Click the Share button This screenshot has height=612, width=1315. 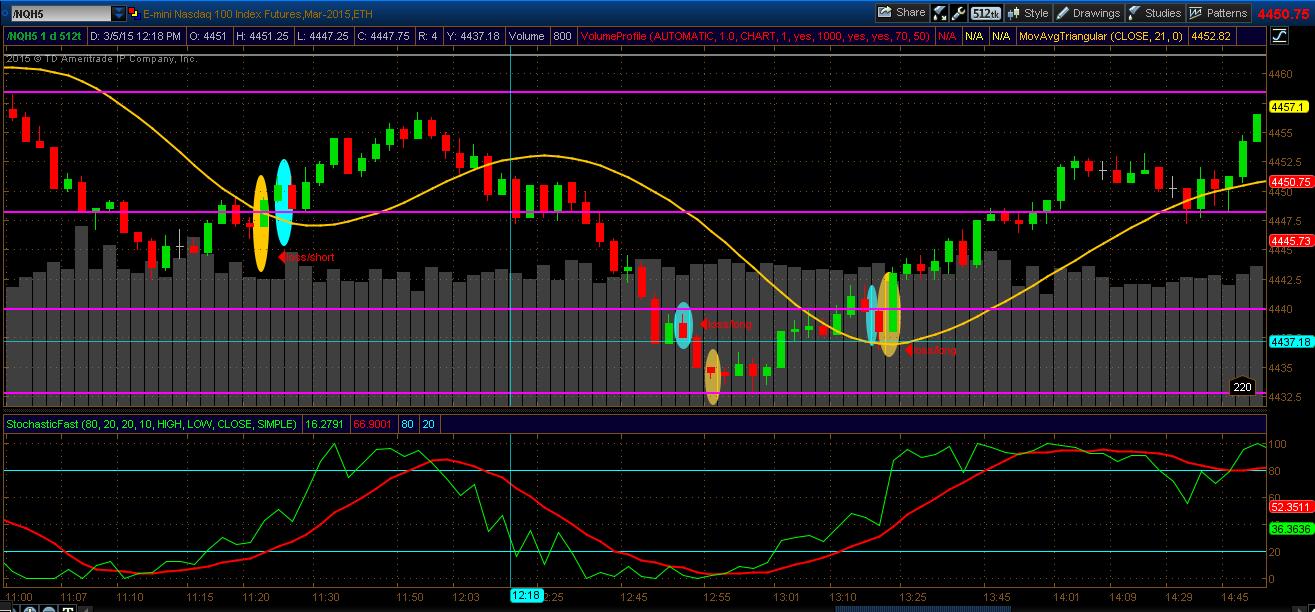(902, 13)
